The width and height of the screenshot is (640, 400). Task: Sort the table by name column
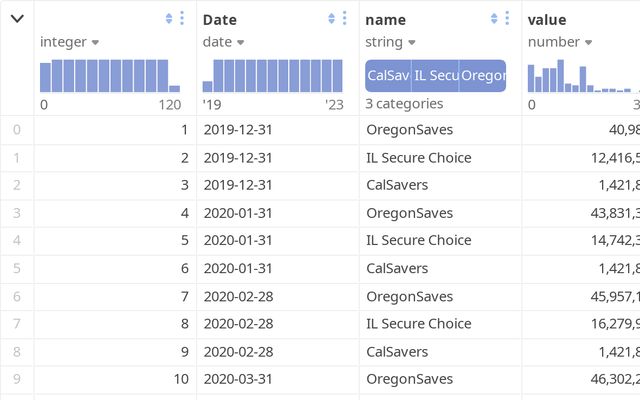click(495, 19)
